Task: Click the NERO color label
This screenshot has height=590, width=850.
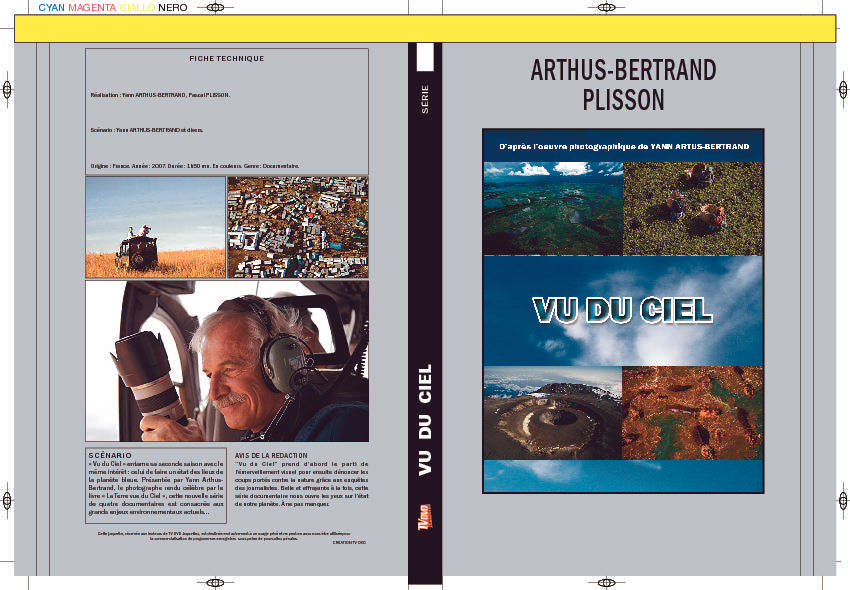Action: (173, 8)
